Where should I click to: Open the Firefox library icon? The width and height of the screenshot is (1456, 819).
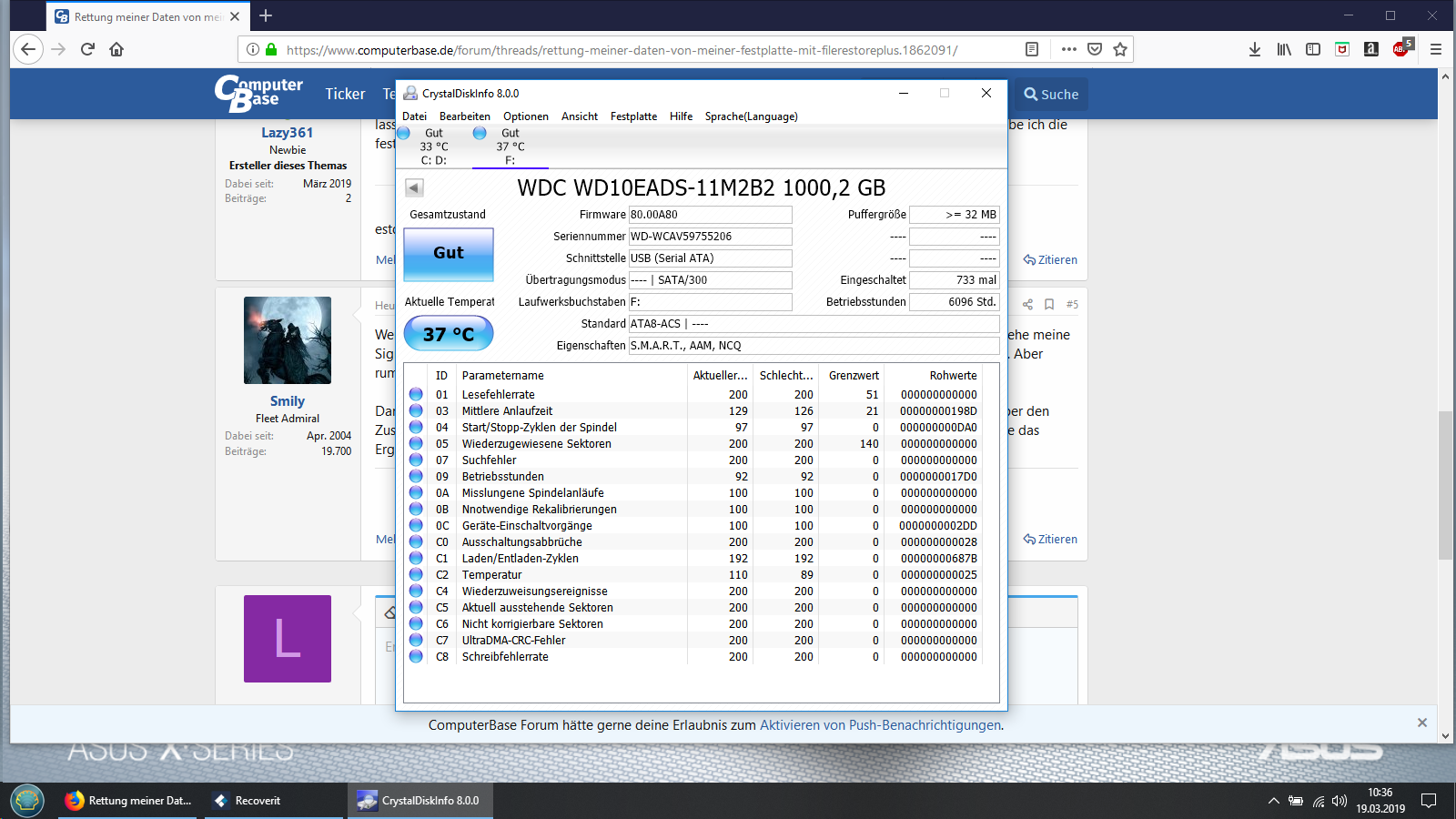click(1284, 49)
